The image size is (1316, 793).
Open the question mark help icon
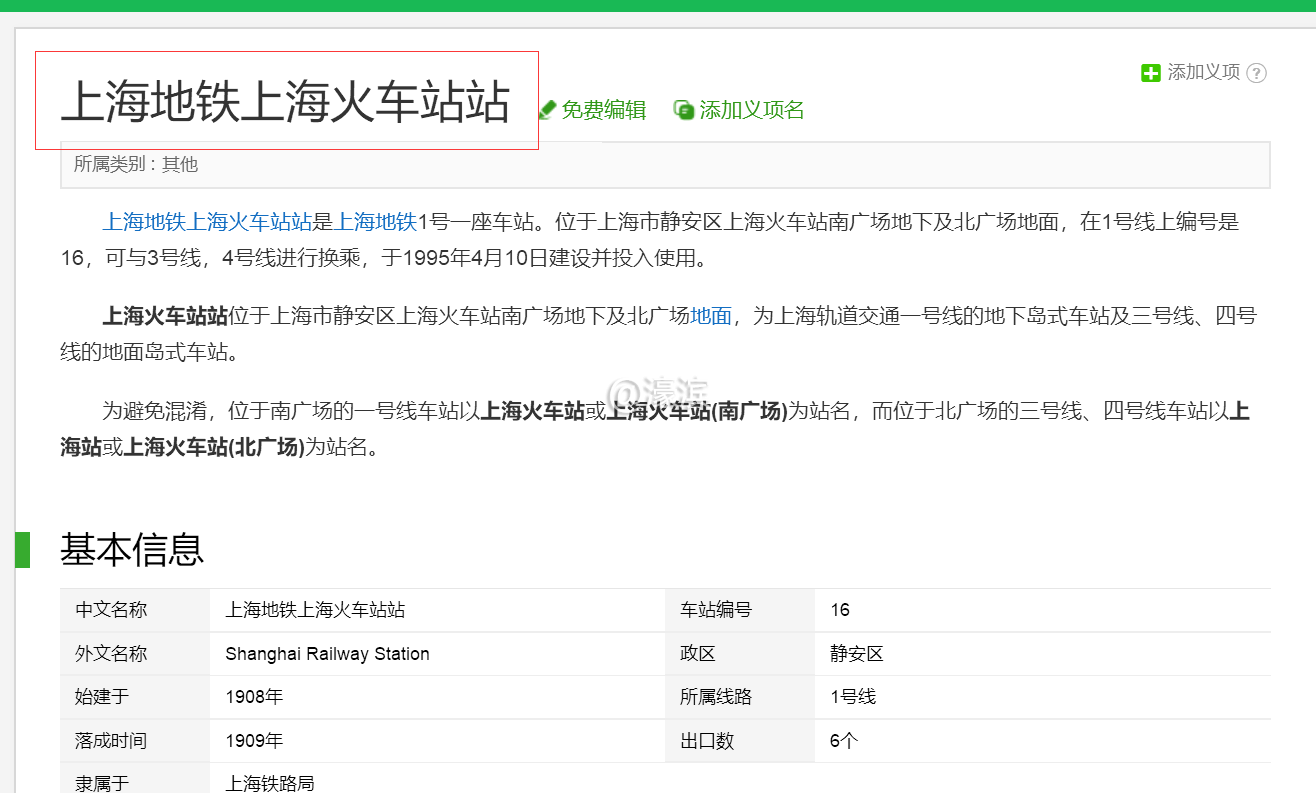pyautogui.click(x=1257, y=73)
